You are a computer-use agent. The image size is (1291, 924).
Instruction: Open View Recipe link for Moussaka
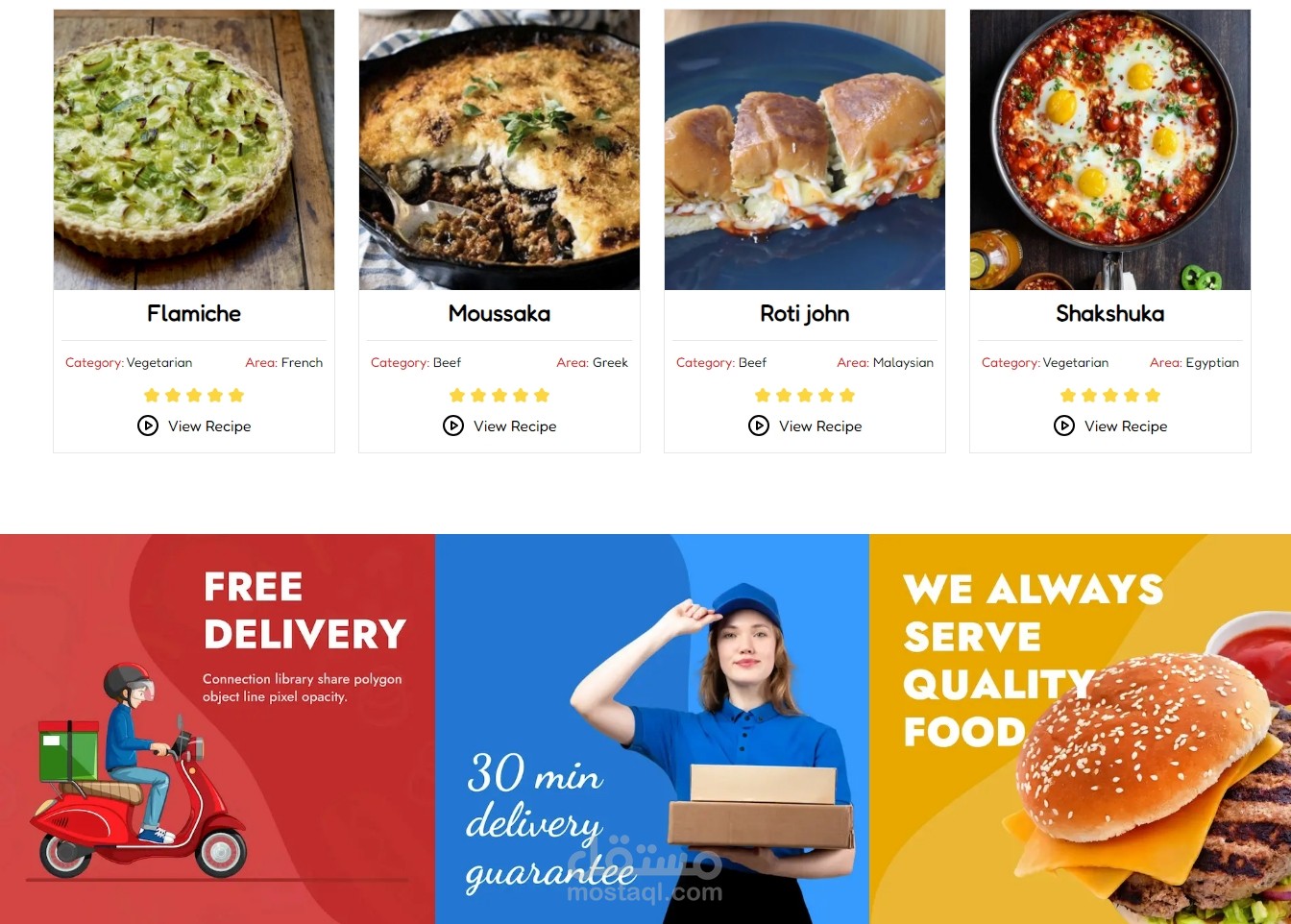[x=515, y=426]
